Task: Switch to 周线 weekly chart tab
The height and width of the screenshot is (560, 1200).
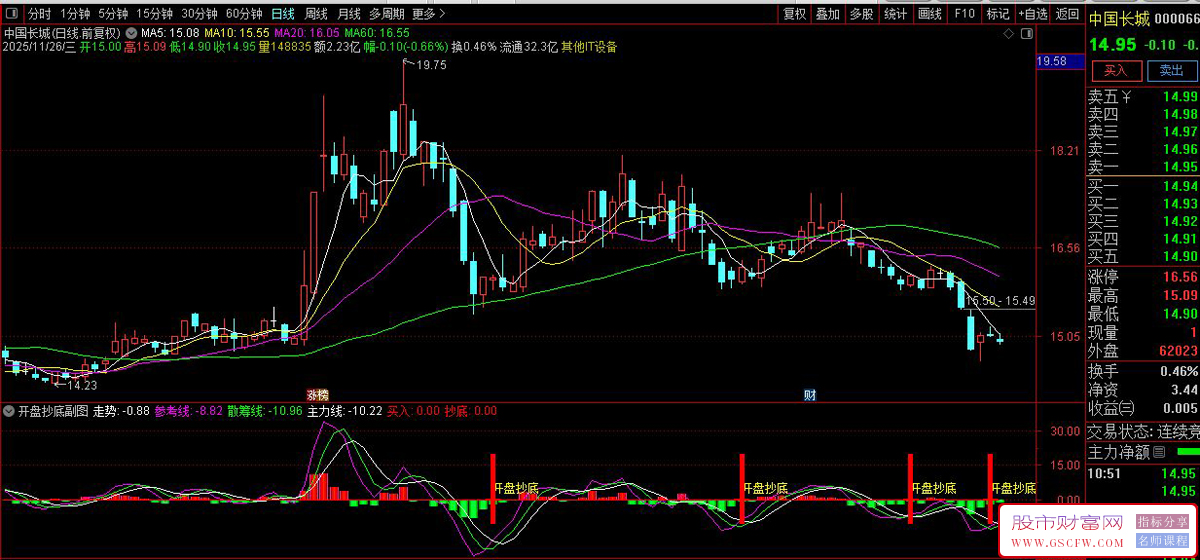Action: (x=316, y=14)
